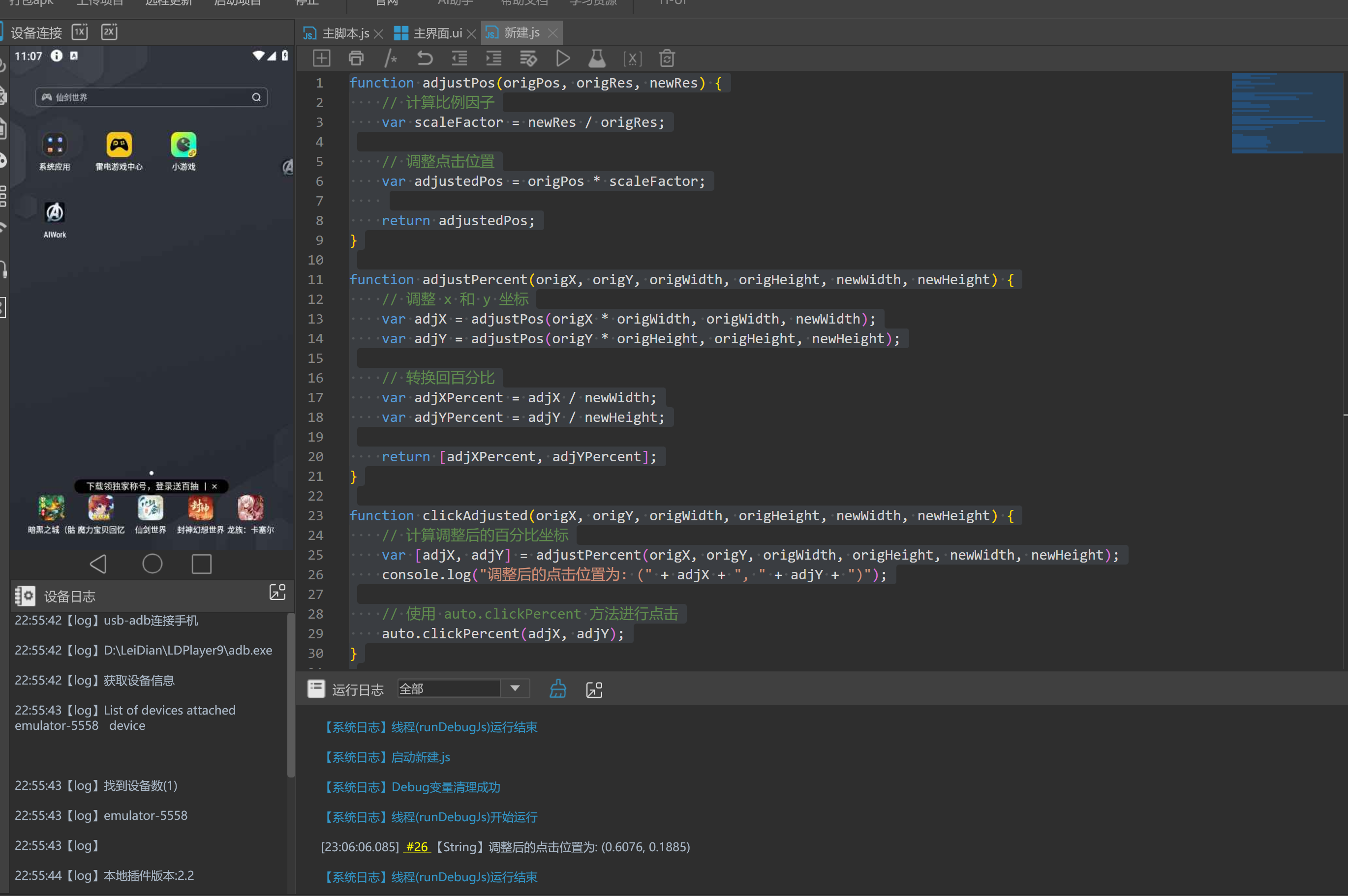Close the 主界面.ui tab
Image resolution: width=1348 pixels, height=896 pixels.
[x=472, y=34]
